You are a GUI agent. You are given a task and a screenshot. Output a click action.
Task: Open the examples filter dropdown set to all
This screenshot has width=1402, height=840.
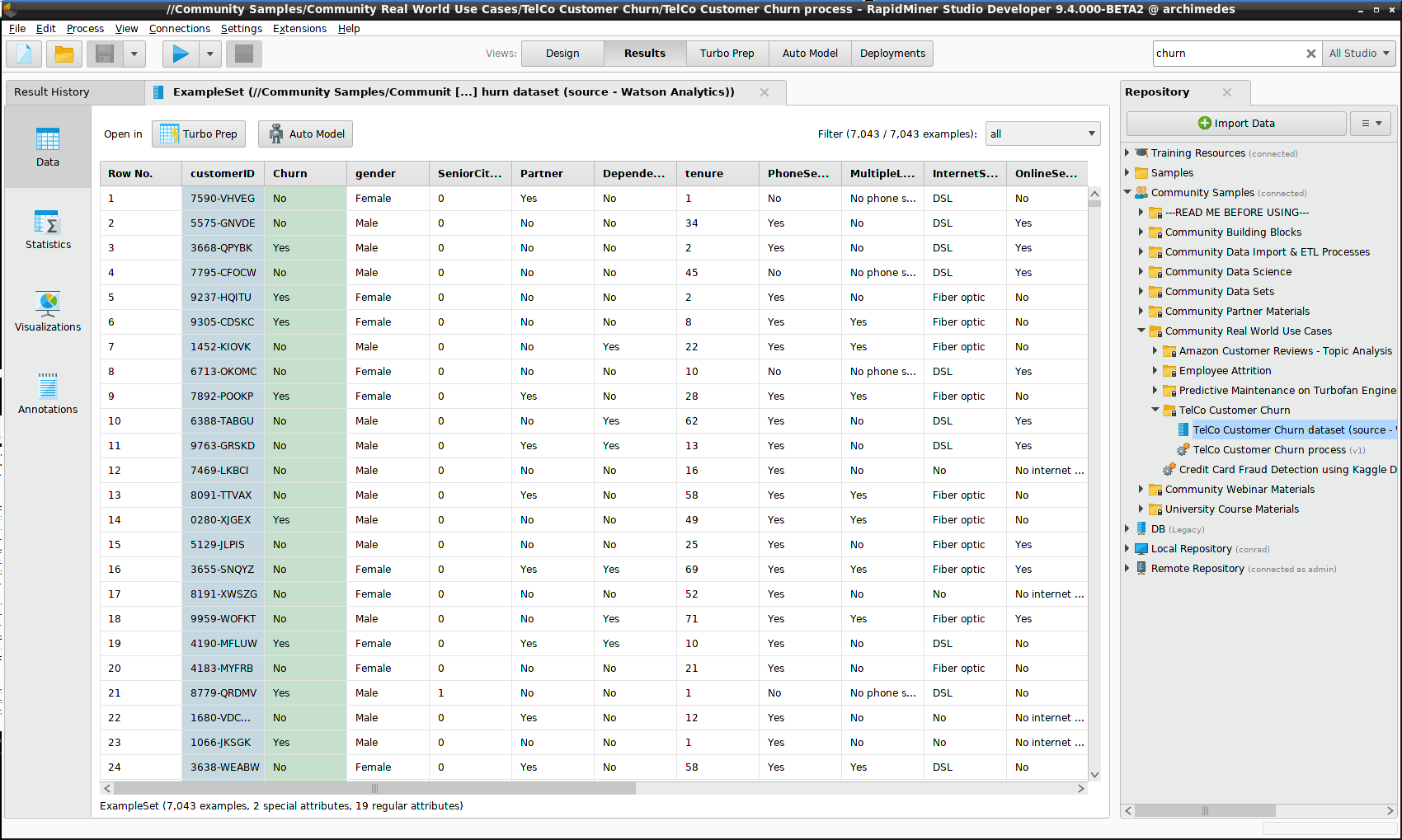pyautogui.click(x=1042, y=134)
